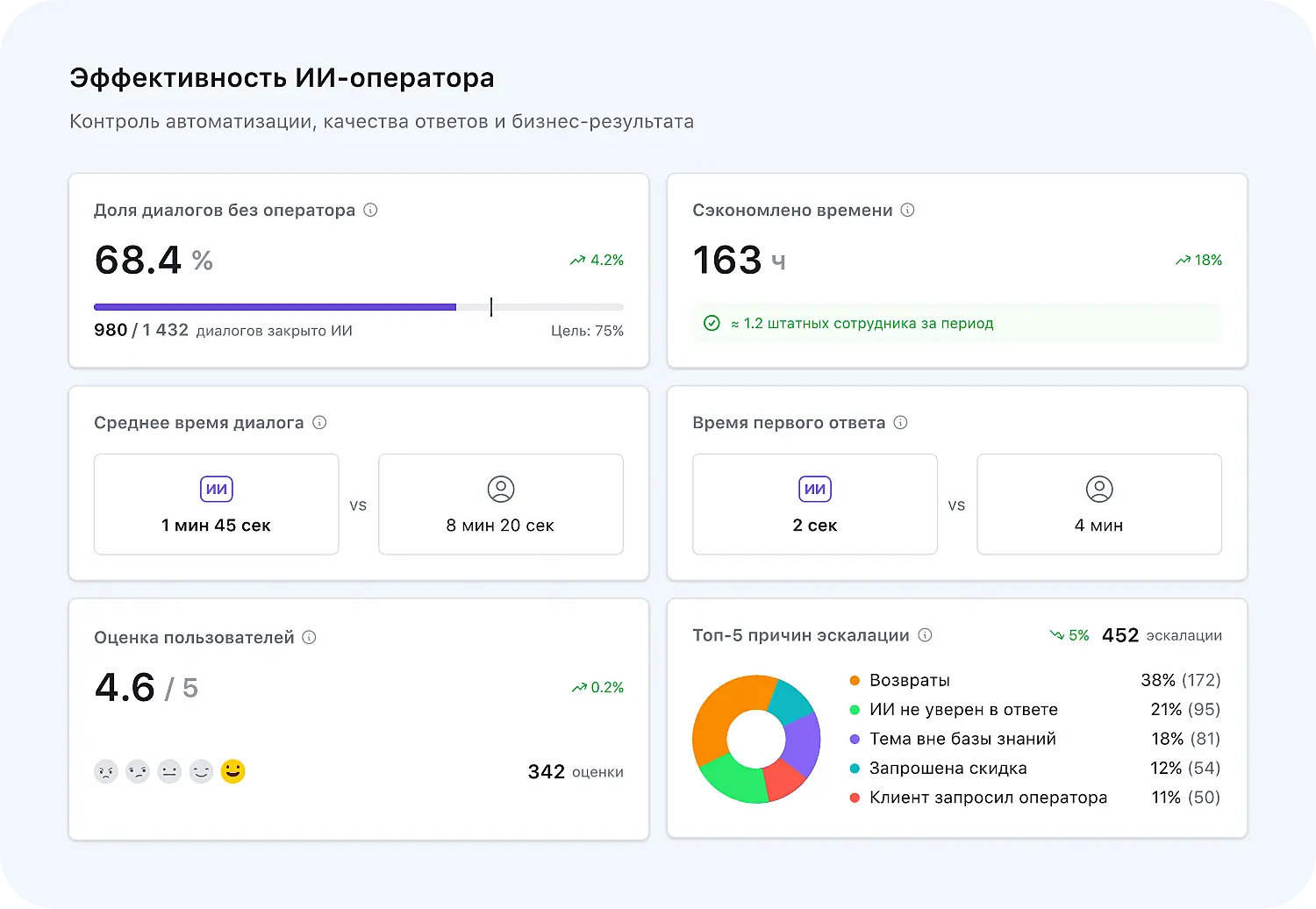Click the target marker on progress bar

[491, 307]
